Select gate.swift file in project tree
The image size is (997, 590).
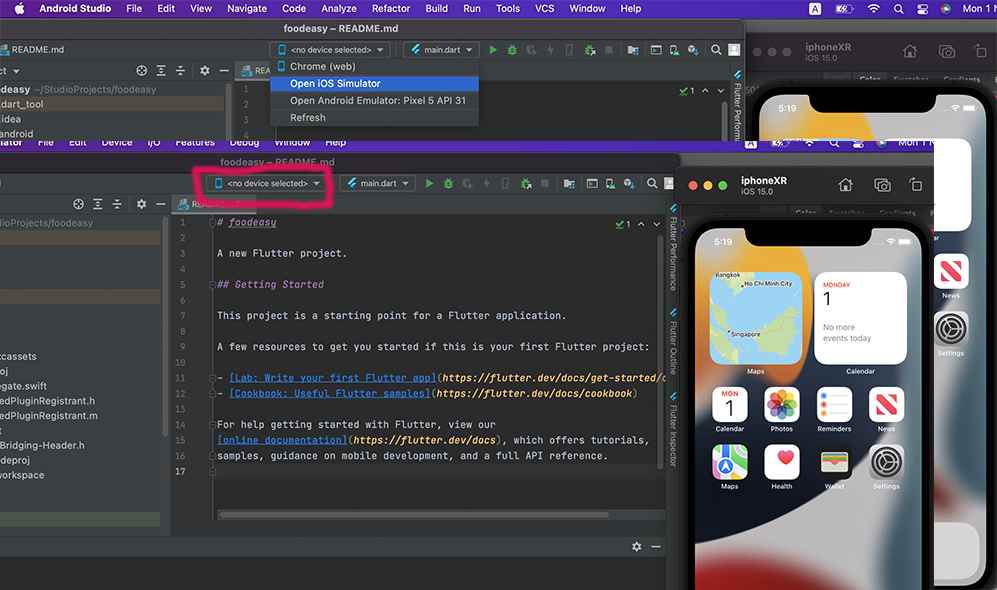point(24,386)
